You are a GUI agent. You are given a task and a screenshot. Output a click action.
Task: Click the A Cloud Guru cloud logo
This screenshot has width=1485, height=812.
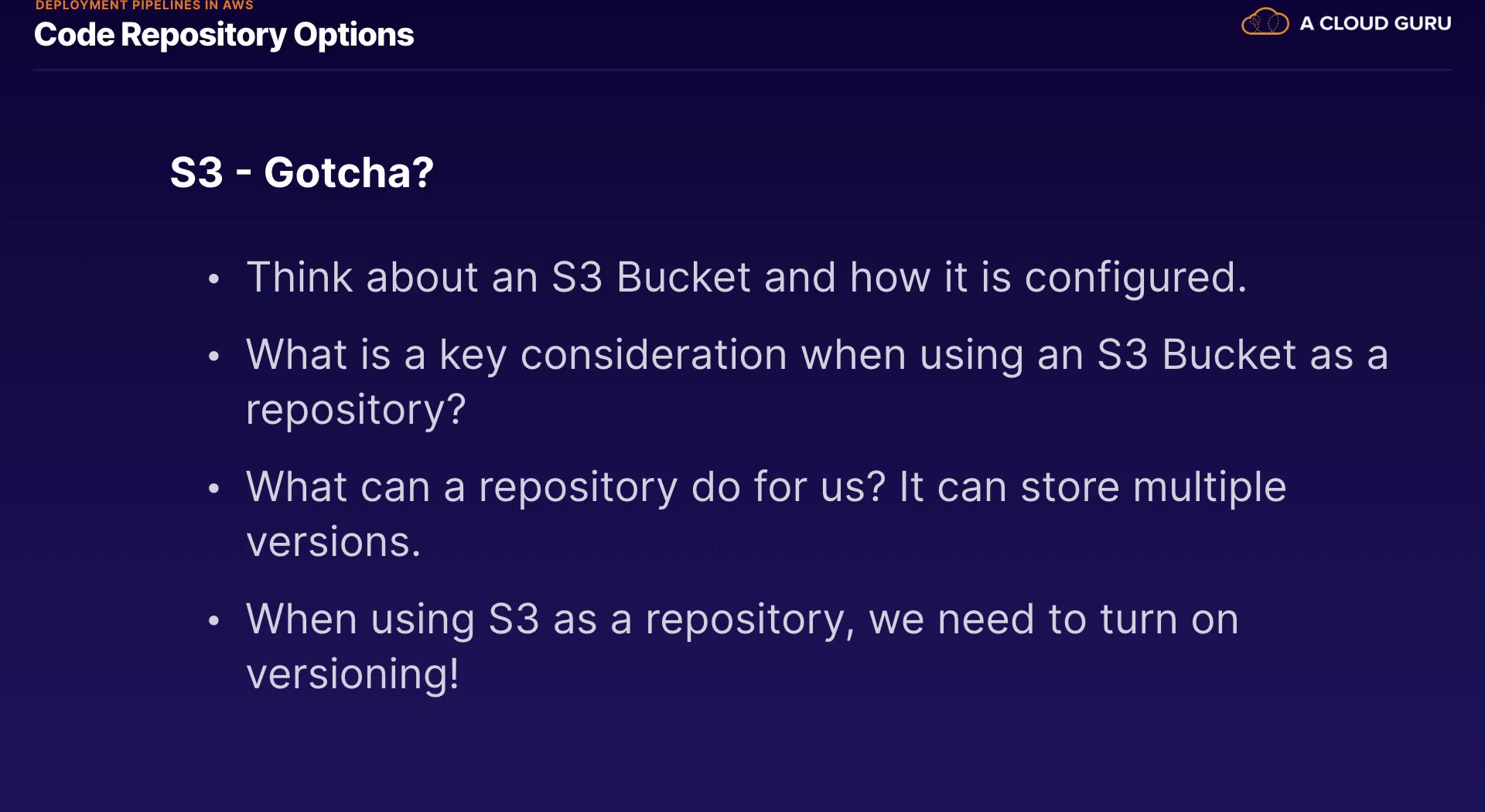(x=1265, y=22)
